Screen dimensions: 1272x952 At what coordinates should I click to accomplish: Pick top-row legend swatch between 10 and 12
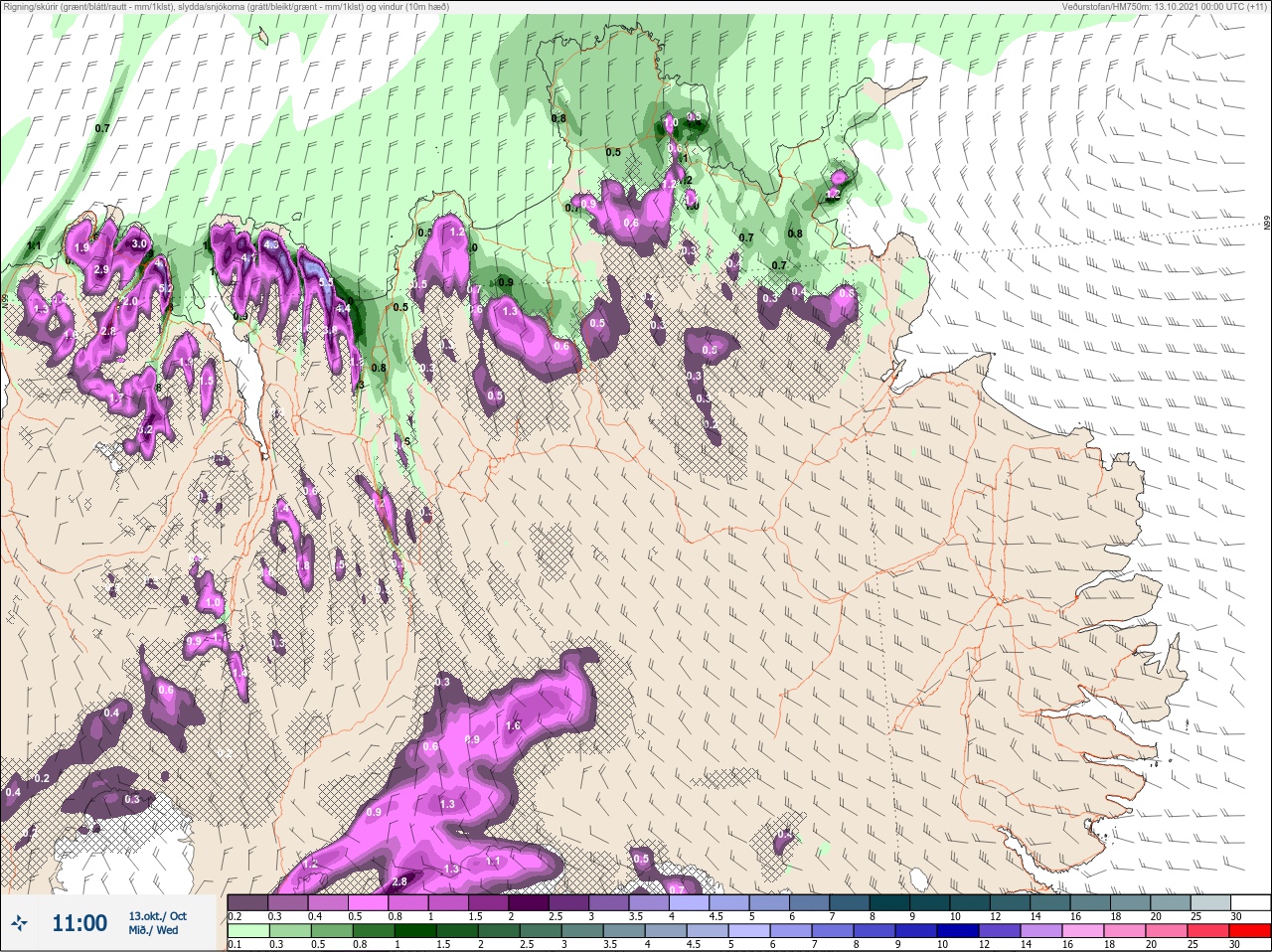point(971,902)
